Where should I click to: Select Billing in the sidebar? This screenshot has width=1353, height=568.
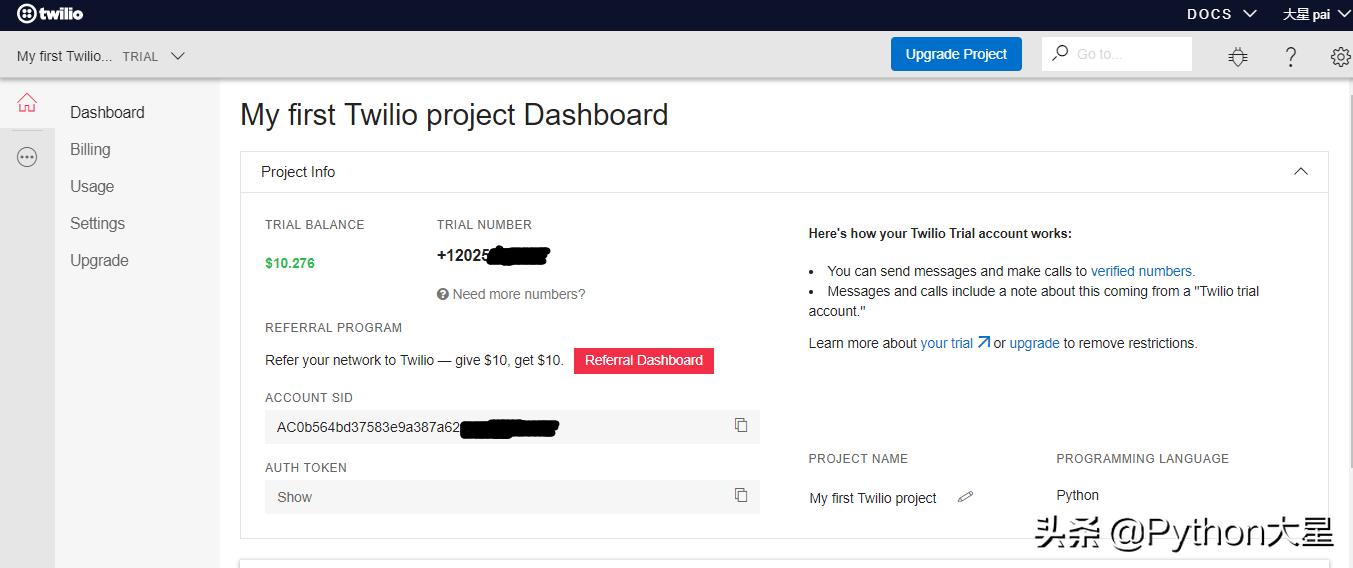90,149
